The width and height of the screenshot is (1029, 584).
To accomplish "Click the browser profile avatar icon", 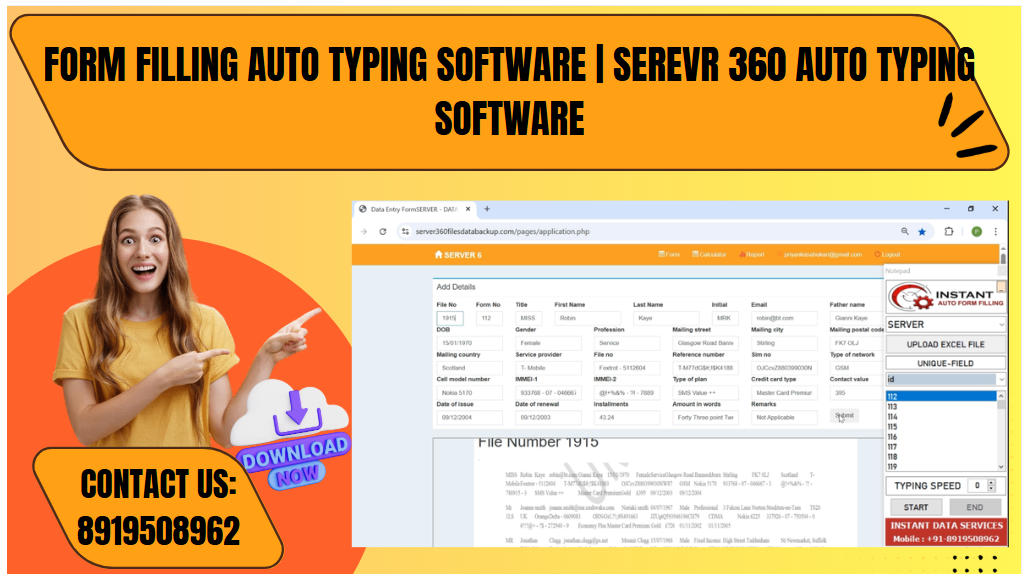I will (976, 231).
